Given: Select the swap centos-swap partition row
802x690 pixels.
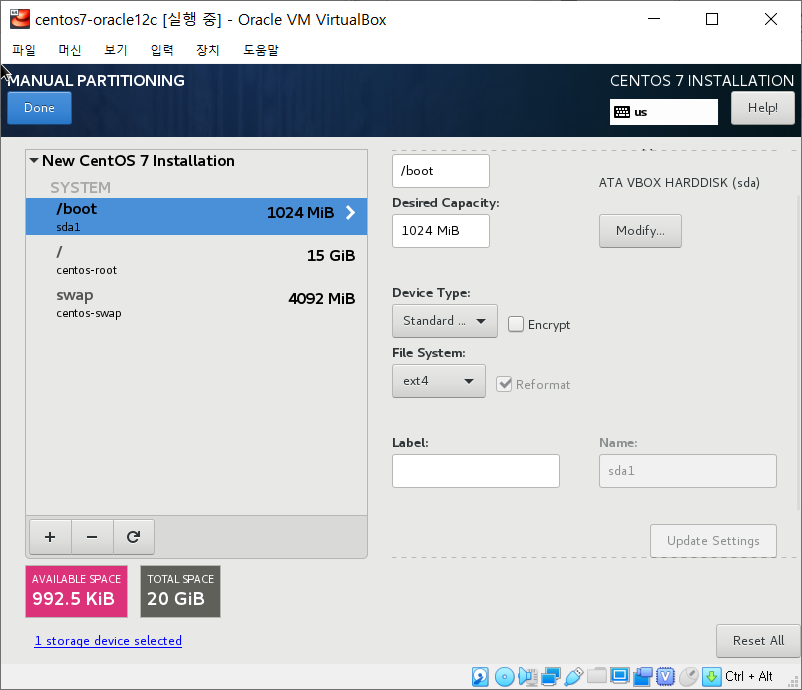Looking at the screenshot, I should pyautogui.click(x=196, y=303).
